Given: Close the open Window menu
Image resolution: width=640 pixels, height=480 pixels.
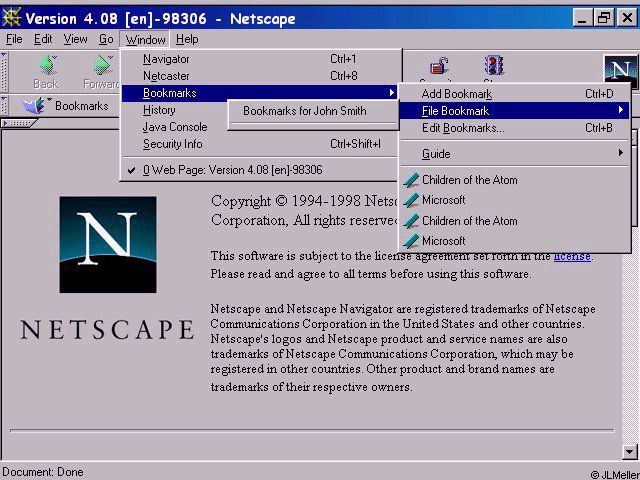Looking at the screenshot, I should [145, 40].
